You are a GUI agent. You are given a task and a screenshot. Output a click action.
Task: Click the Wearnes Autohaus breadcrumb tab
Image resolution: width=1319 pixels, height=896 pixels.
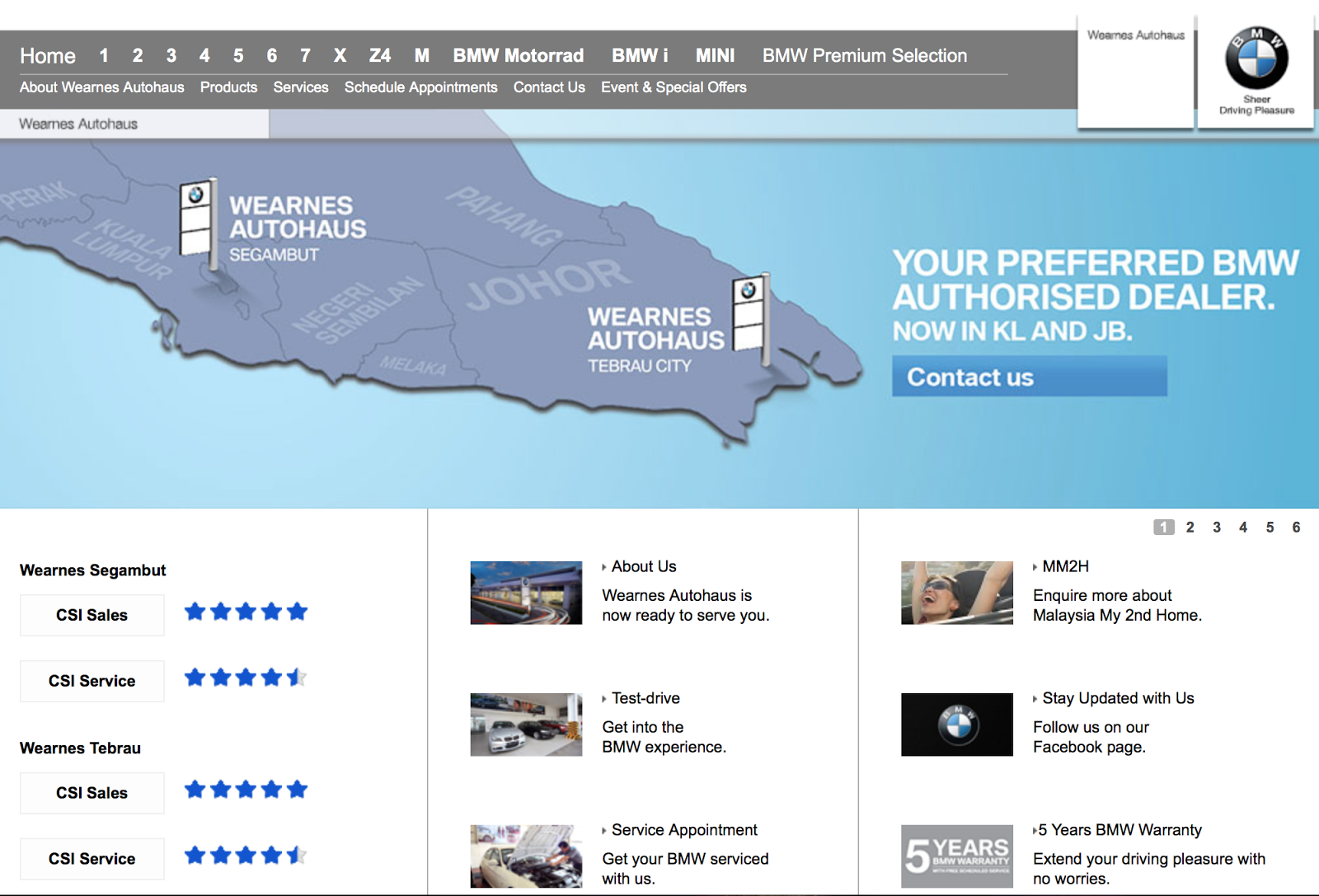(134, 124)
